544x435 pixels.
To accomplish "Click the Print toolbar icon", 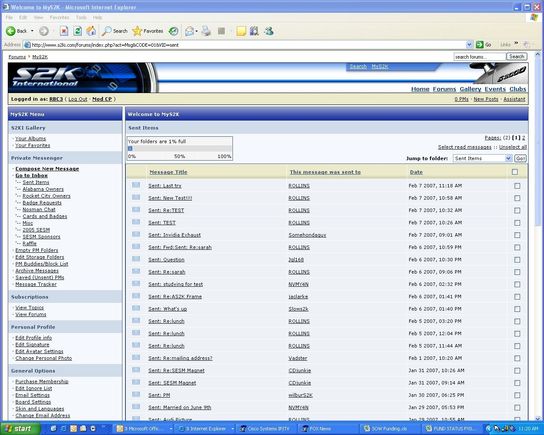I will point(206,31).
